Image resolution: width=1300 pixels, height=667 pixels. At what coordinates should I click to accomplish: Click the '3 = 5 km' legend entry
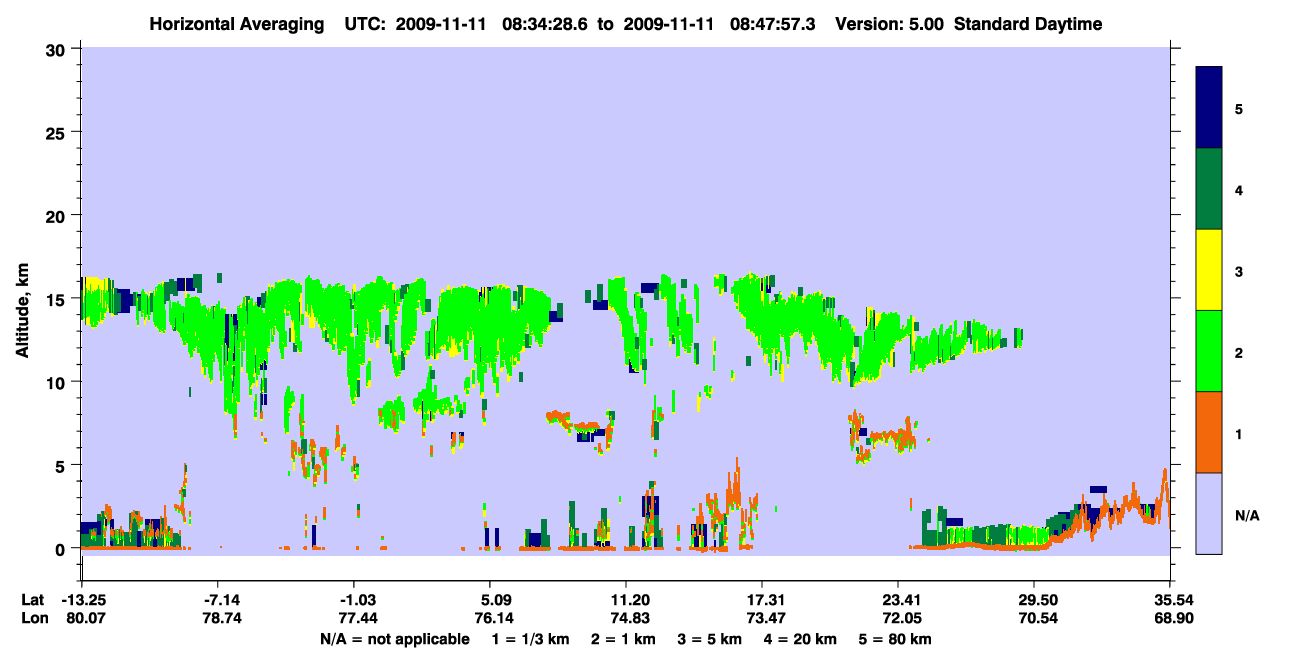pos(710,639)
